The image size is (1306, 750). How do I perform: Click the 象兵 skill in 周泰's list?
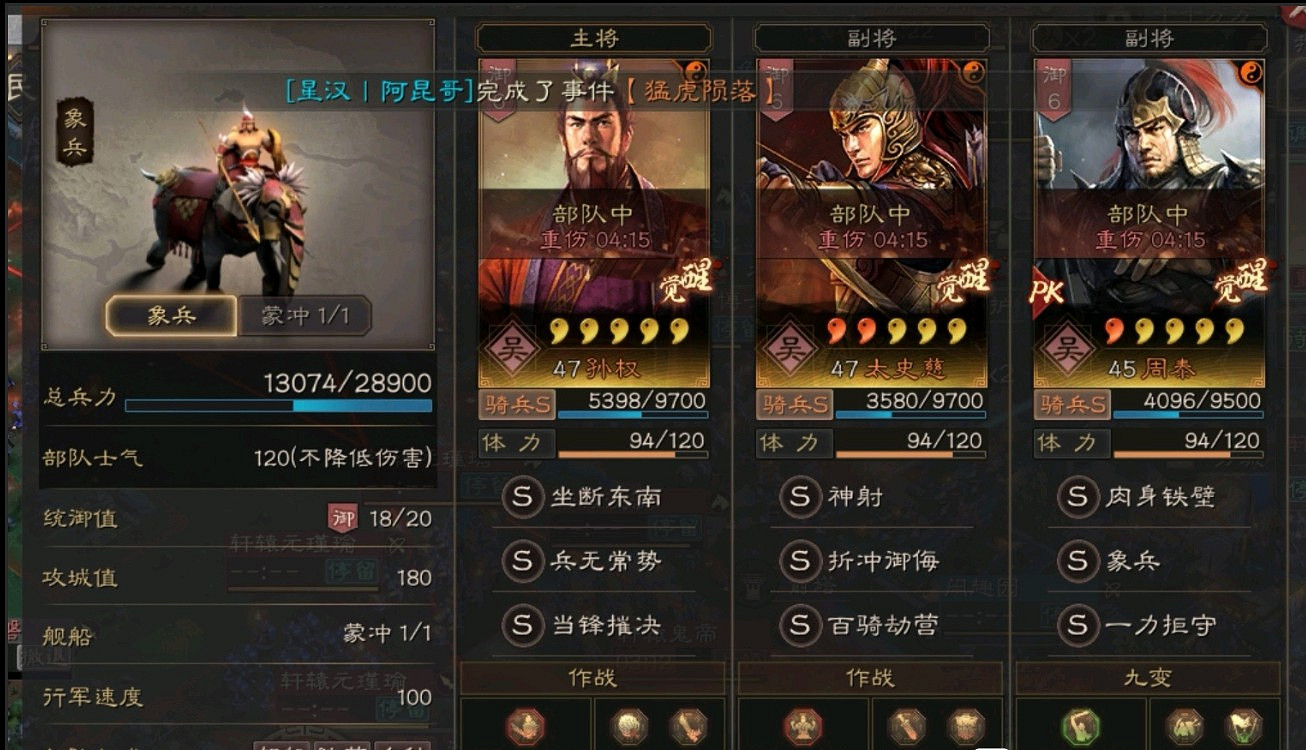[x=1110, y=561]
